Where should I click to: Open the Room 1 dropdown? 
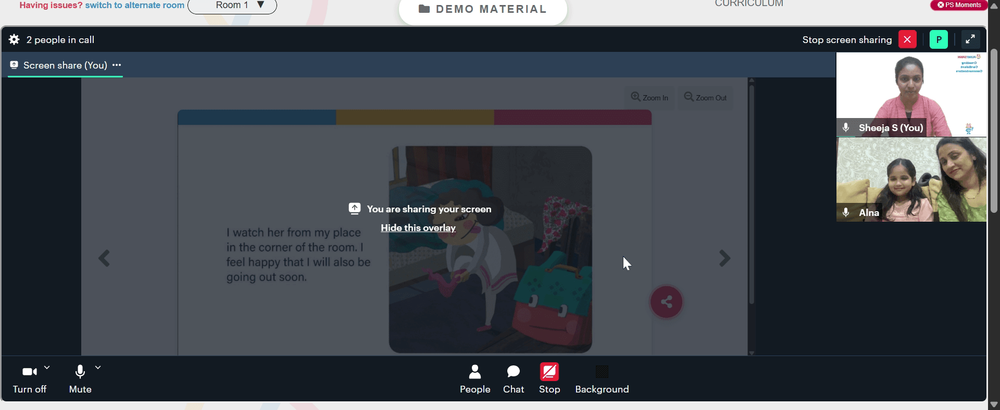click(x=232, y=6)
